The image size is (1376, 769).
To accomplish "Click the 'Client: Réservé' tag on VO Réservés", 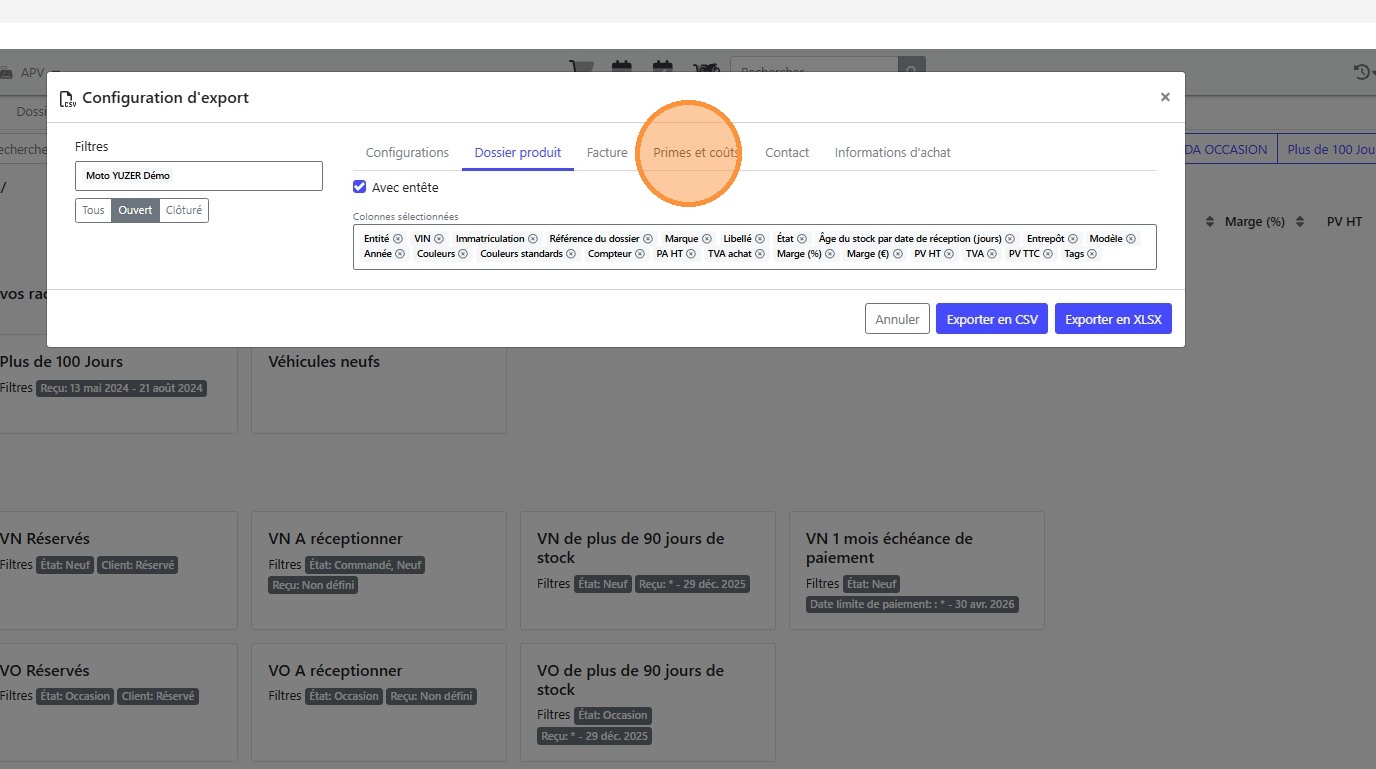I will [158, 696].
